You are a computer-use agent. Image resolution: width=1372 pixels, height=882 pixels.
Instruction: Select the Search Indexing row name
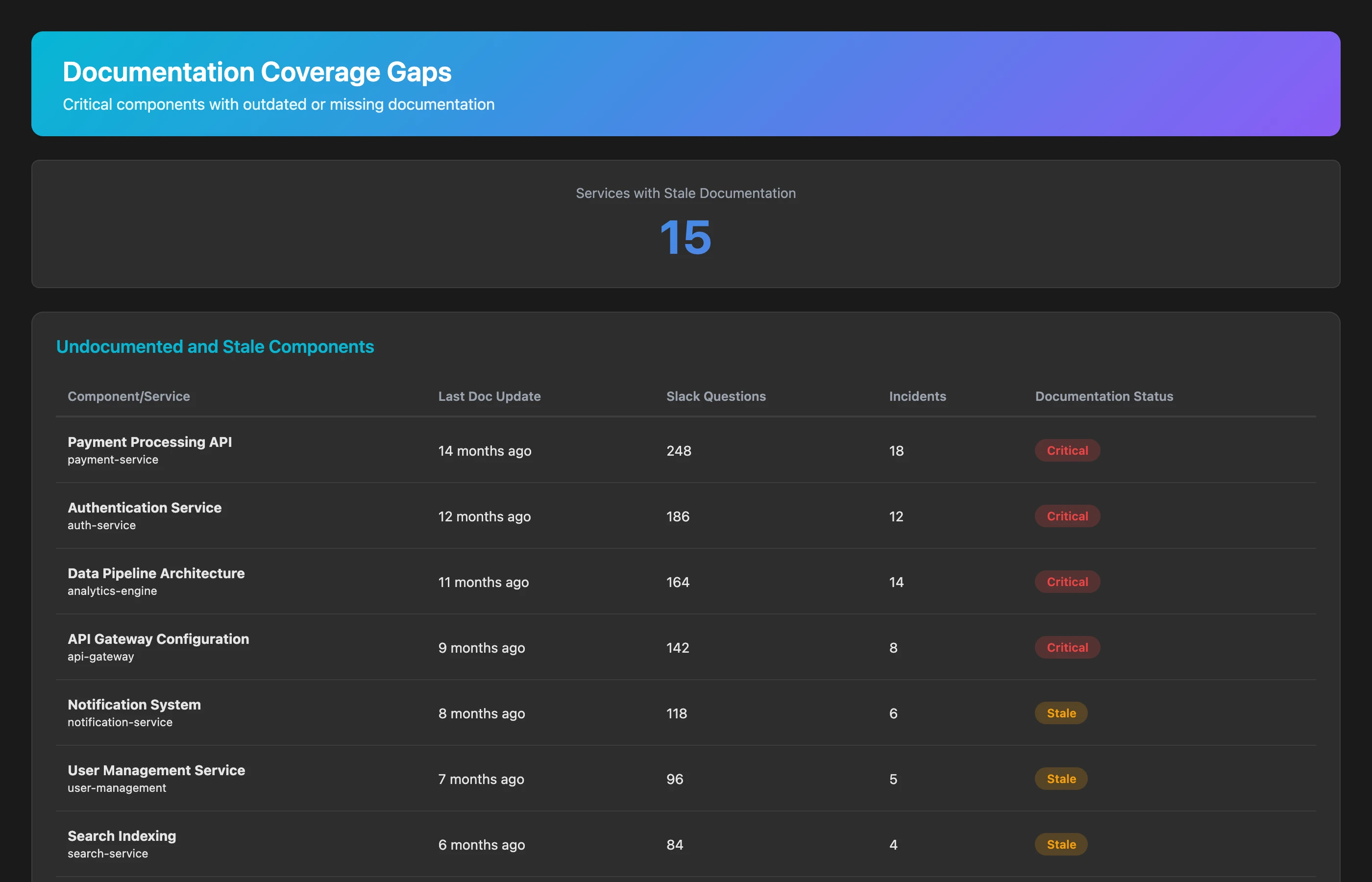coord(122,836)
